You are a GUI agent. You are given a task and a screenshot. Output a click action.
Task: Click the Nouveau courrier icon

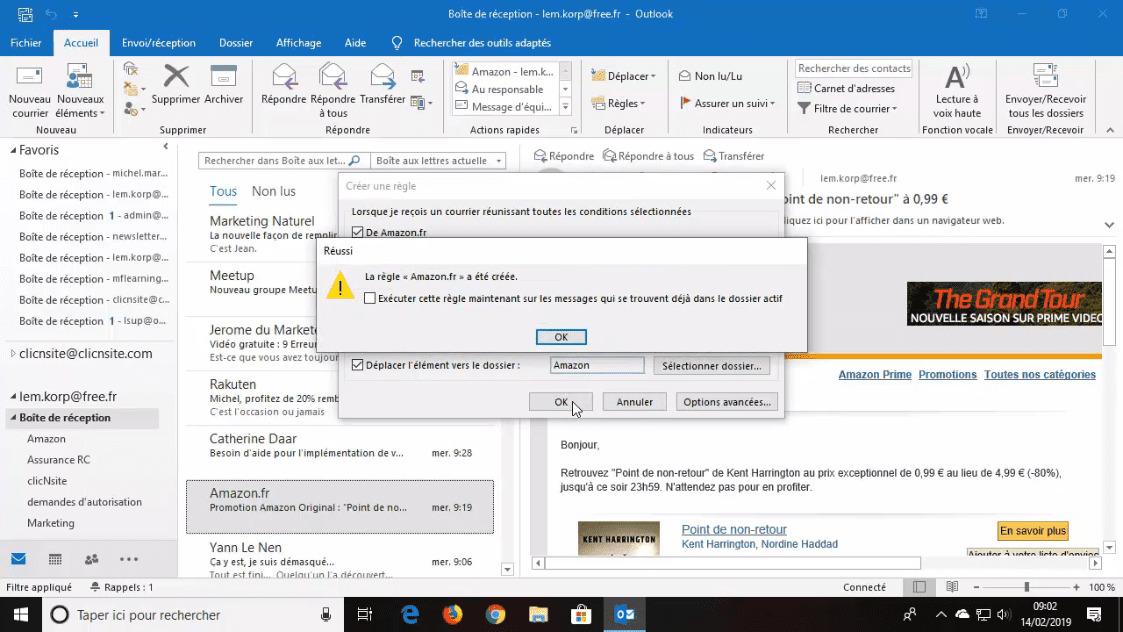click(29, 90)
